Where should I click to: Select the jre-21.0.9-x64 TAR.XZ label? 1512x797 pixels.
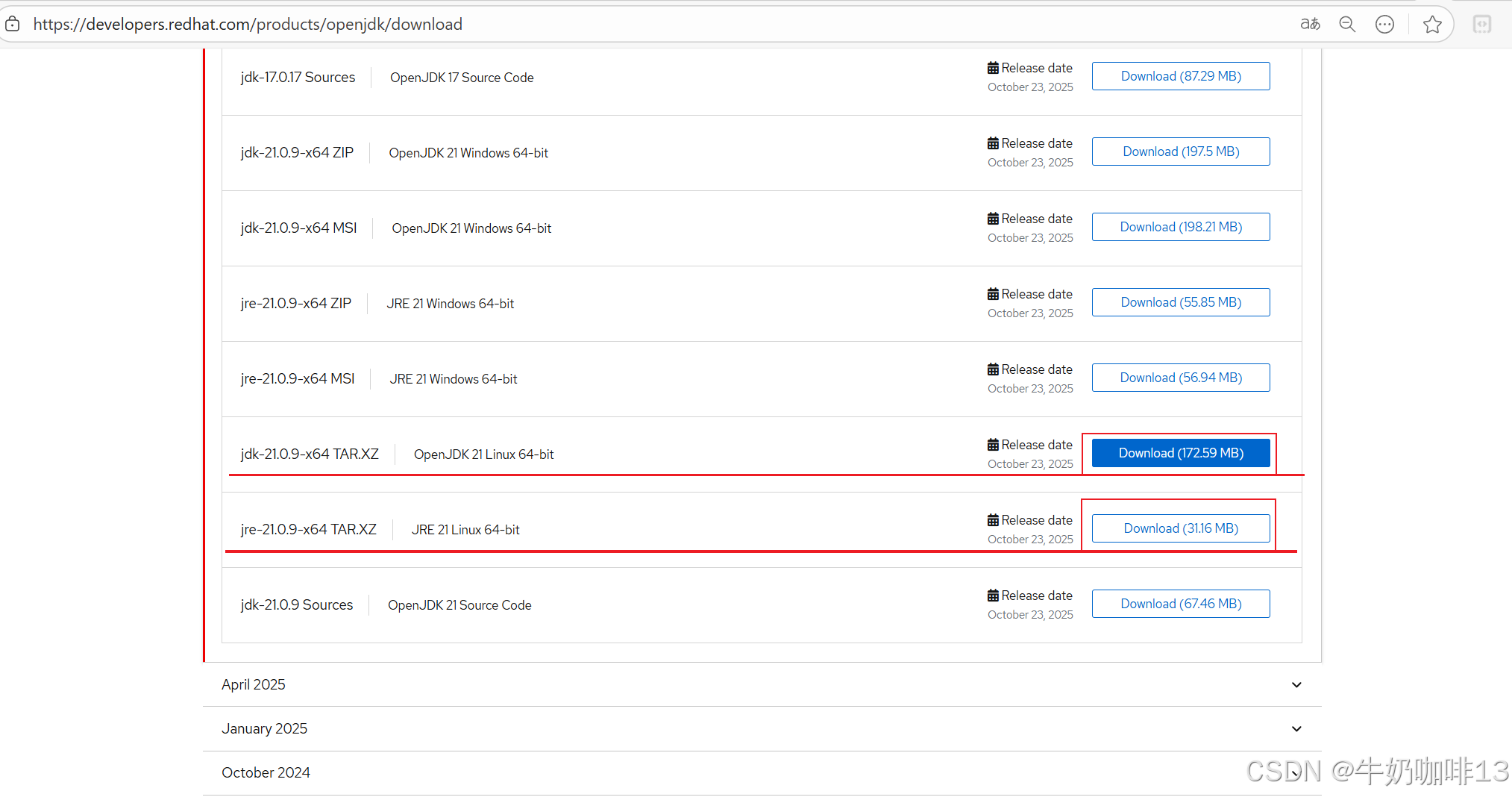click(x=308, y=530)
